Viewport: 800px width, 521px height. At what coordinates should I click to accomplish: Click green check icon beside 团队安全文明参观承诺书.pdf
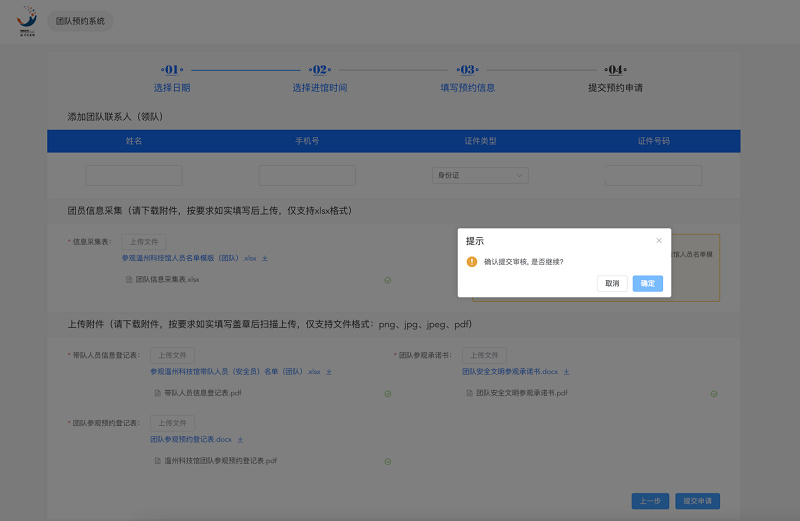point(713,393)
